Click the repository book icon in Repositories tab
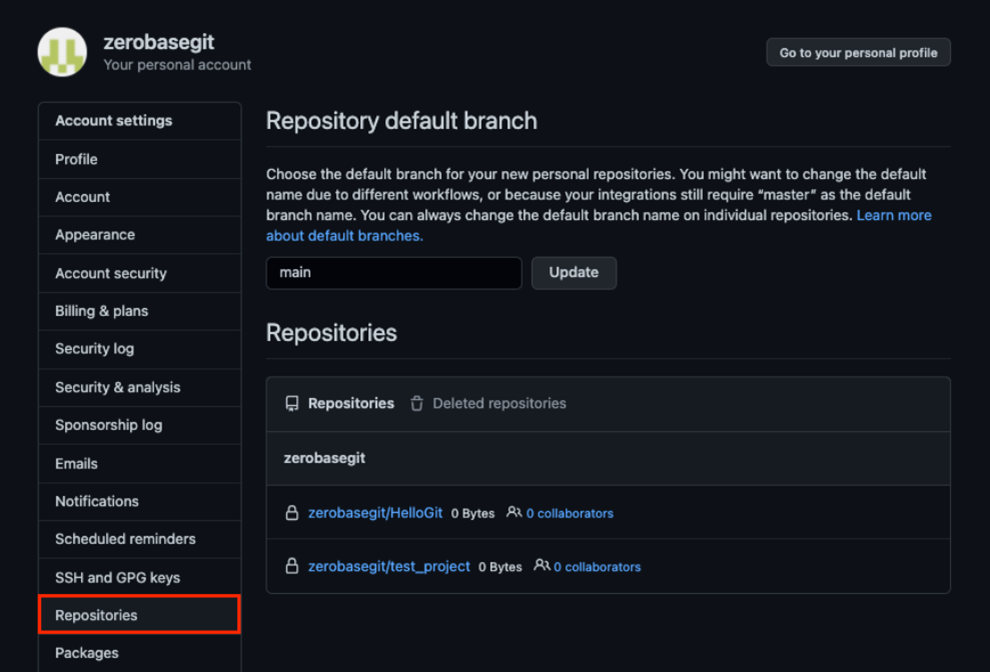This screenshot has height=672, width=990. pos(292,404)
